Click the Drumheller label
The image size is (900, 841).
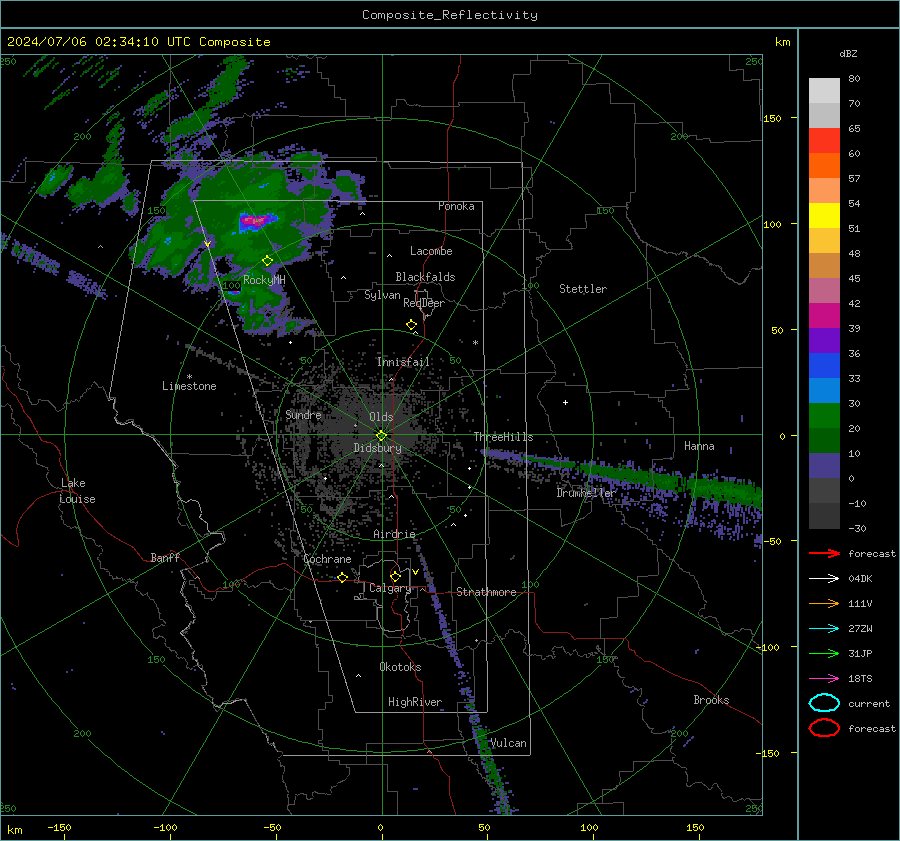click(x=585, y=493)
